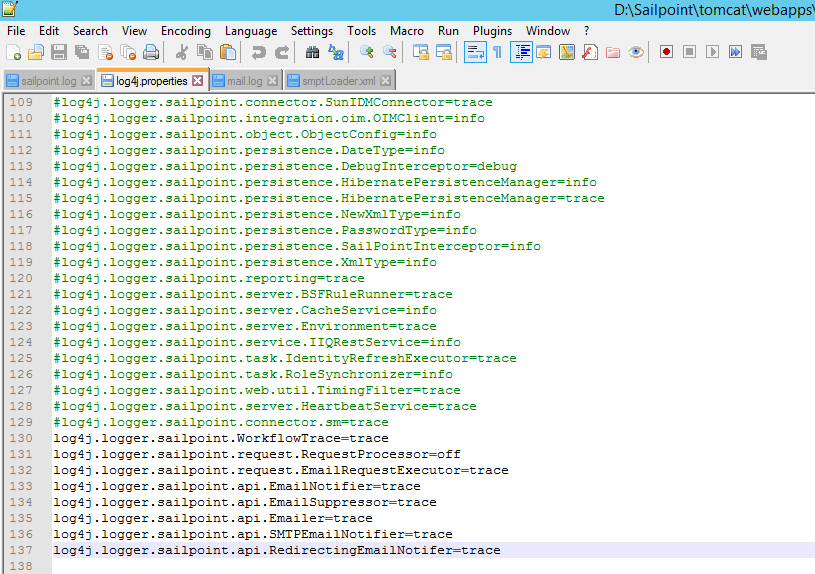Click the Save file toolbar icon

pyautogui.click(x=59, y=52)
